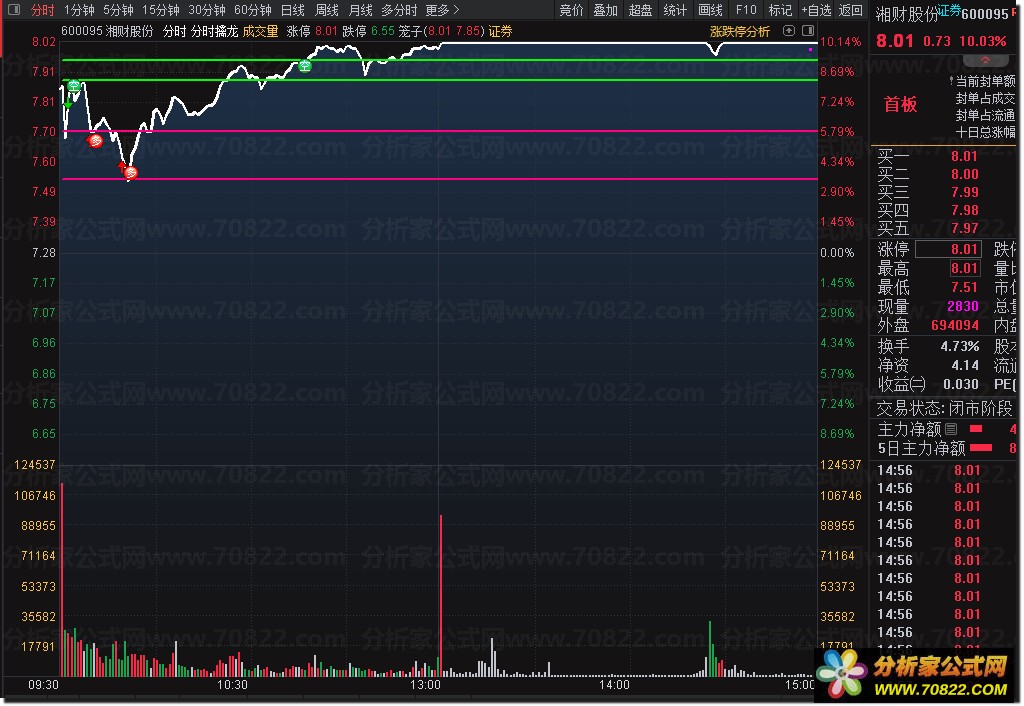Click the green 空 marker on price line
Screen dimensions: 1024x706
pyautogui.click(x=305, y=66)
